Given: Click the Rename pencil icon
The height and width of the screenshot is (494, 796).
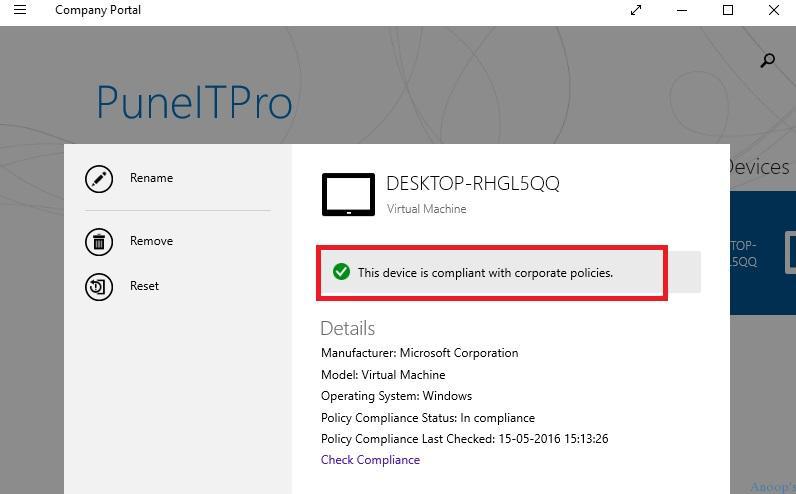Looking at the screenshot, I should pyautogui.click(x=98, y=179).
